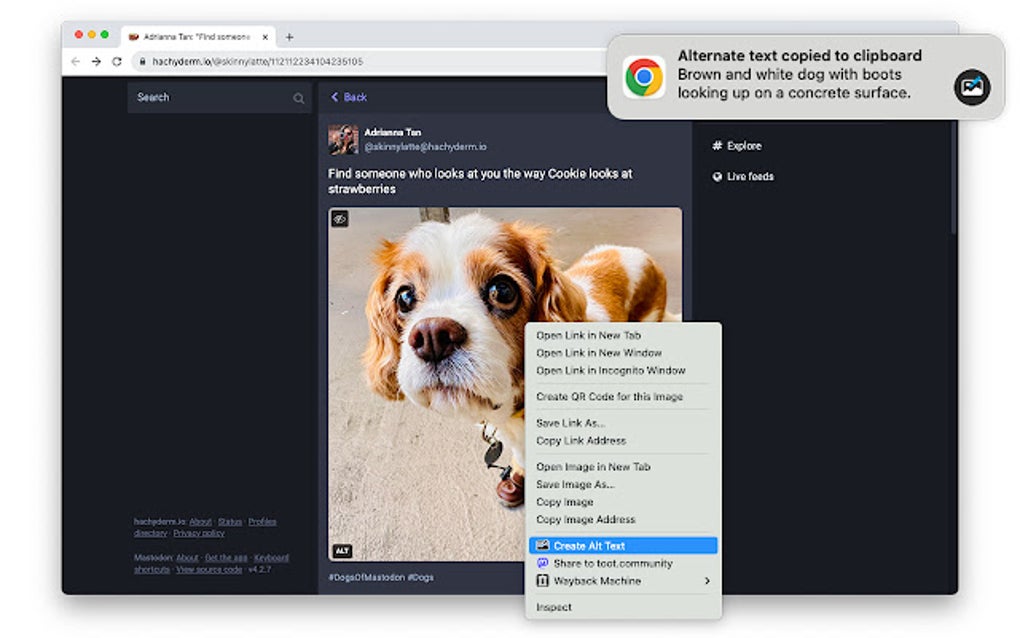Go Back to the previous view
Viewport: 1020px width, 638px height.
pyautogui.click(x=349, y=97)
